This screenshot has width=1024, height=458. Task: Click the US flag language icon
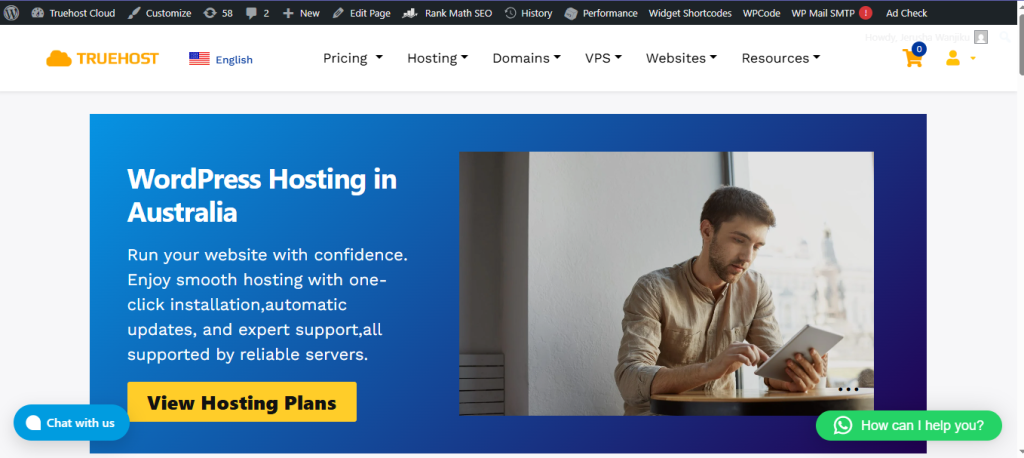coord(199,59)
